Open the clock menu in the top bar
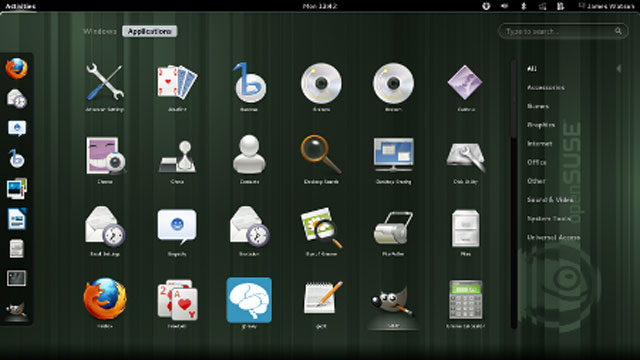Viewport: 640px width, 360px height. point(320,6)
